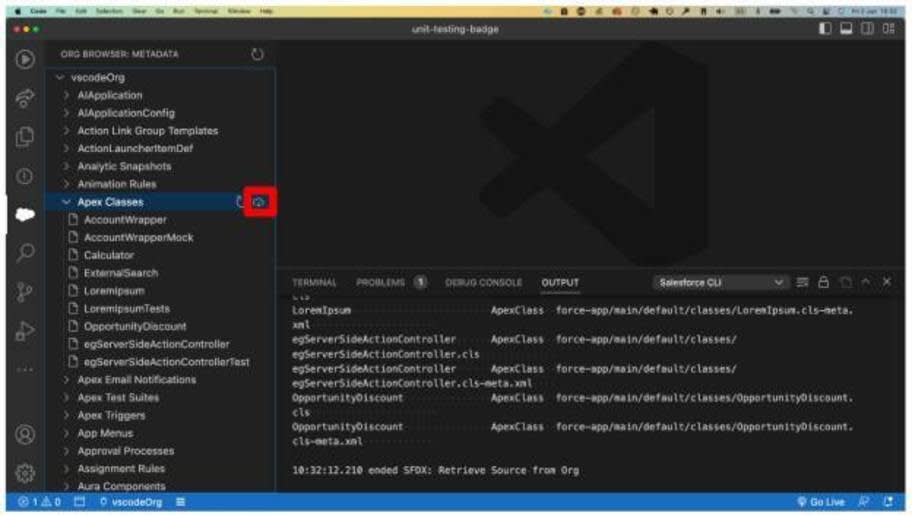Switch to the Debug Console tab
This screenshot has height=516, width=912.
(x=483, y=283)
